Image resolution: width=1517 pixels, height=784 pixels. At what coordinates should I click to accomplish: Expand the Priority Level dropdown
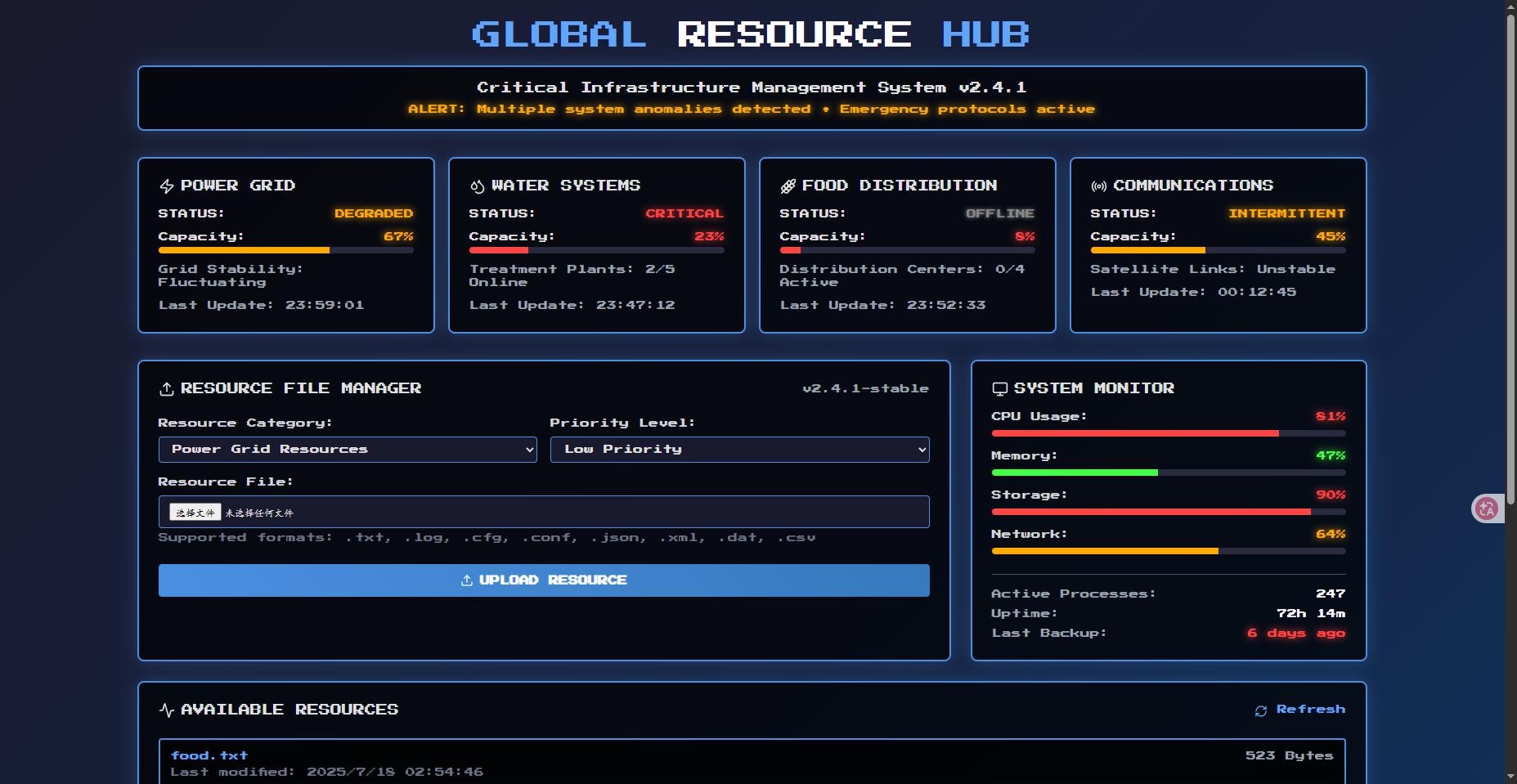coord(739,450)
